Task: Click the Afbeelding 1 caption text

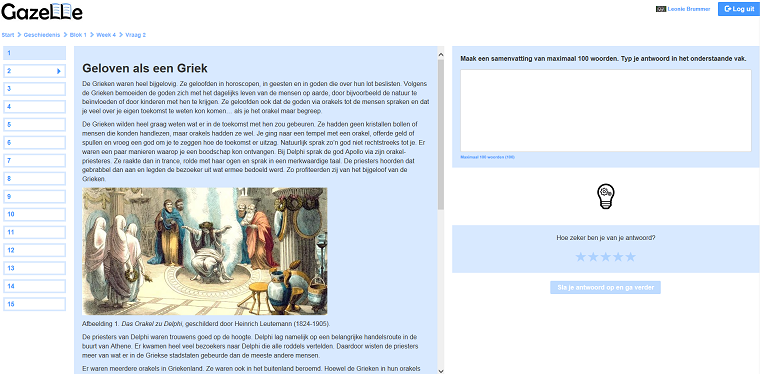Action: pyautogui.click(x=206, y=324)
